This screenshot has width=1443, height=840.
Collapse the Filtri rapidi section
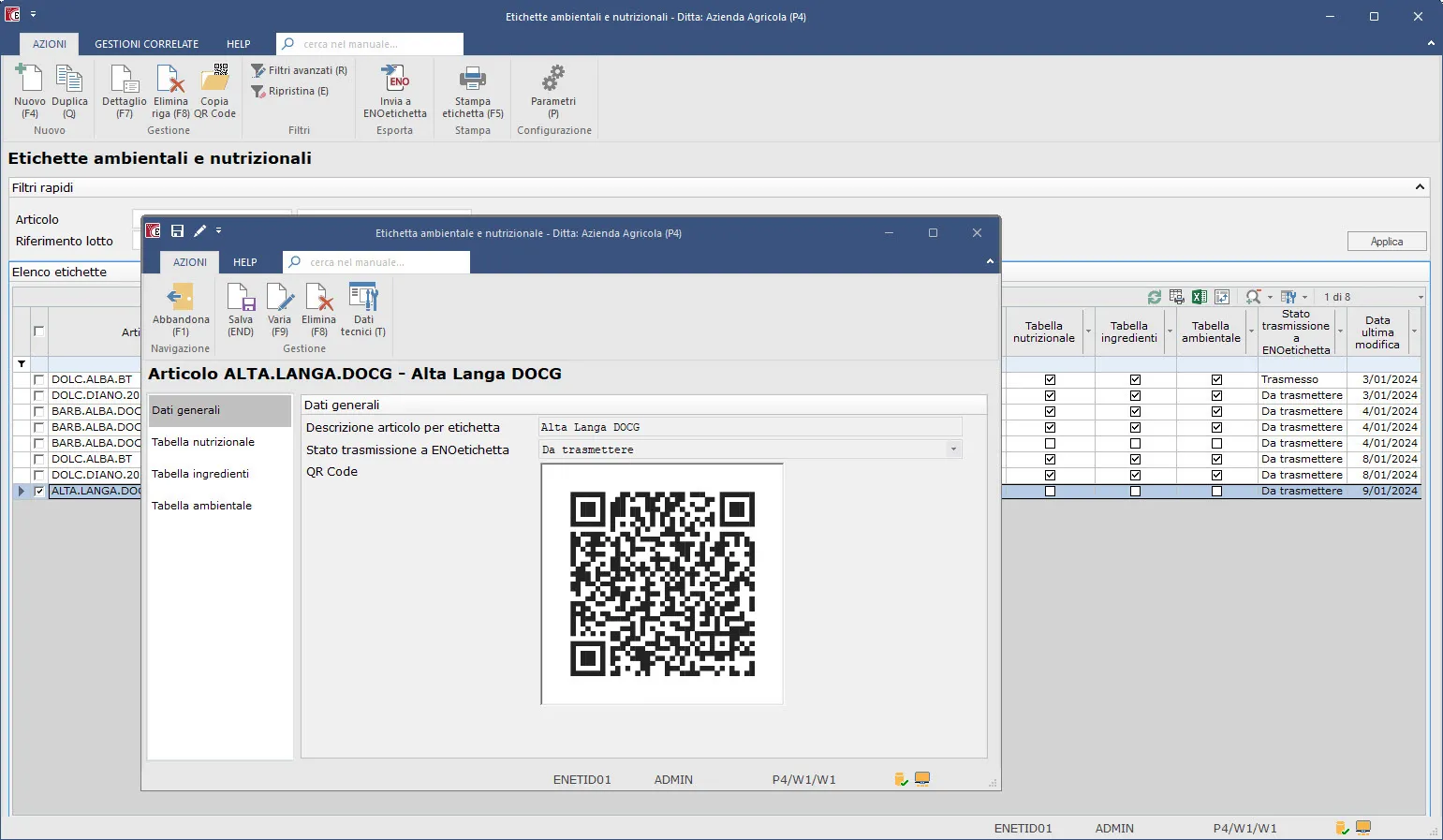click(x=1420, y=187)
